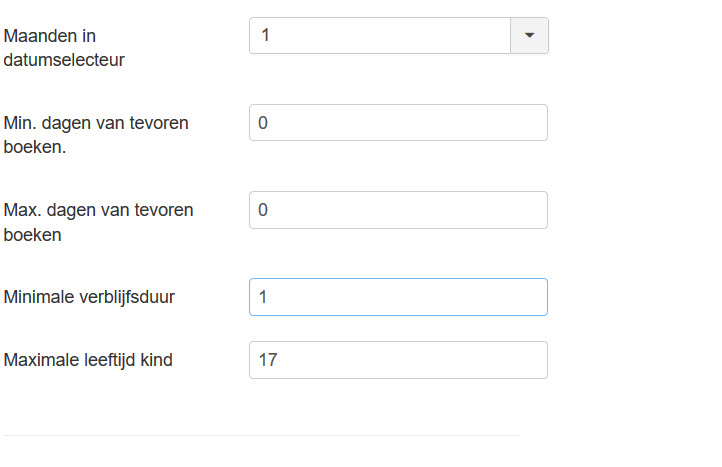This screenshot has height=467, width=722.
Task: Place cursor after 17 in child age field
Action: [279, 360]
